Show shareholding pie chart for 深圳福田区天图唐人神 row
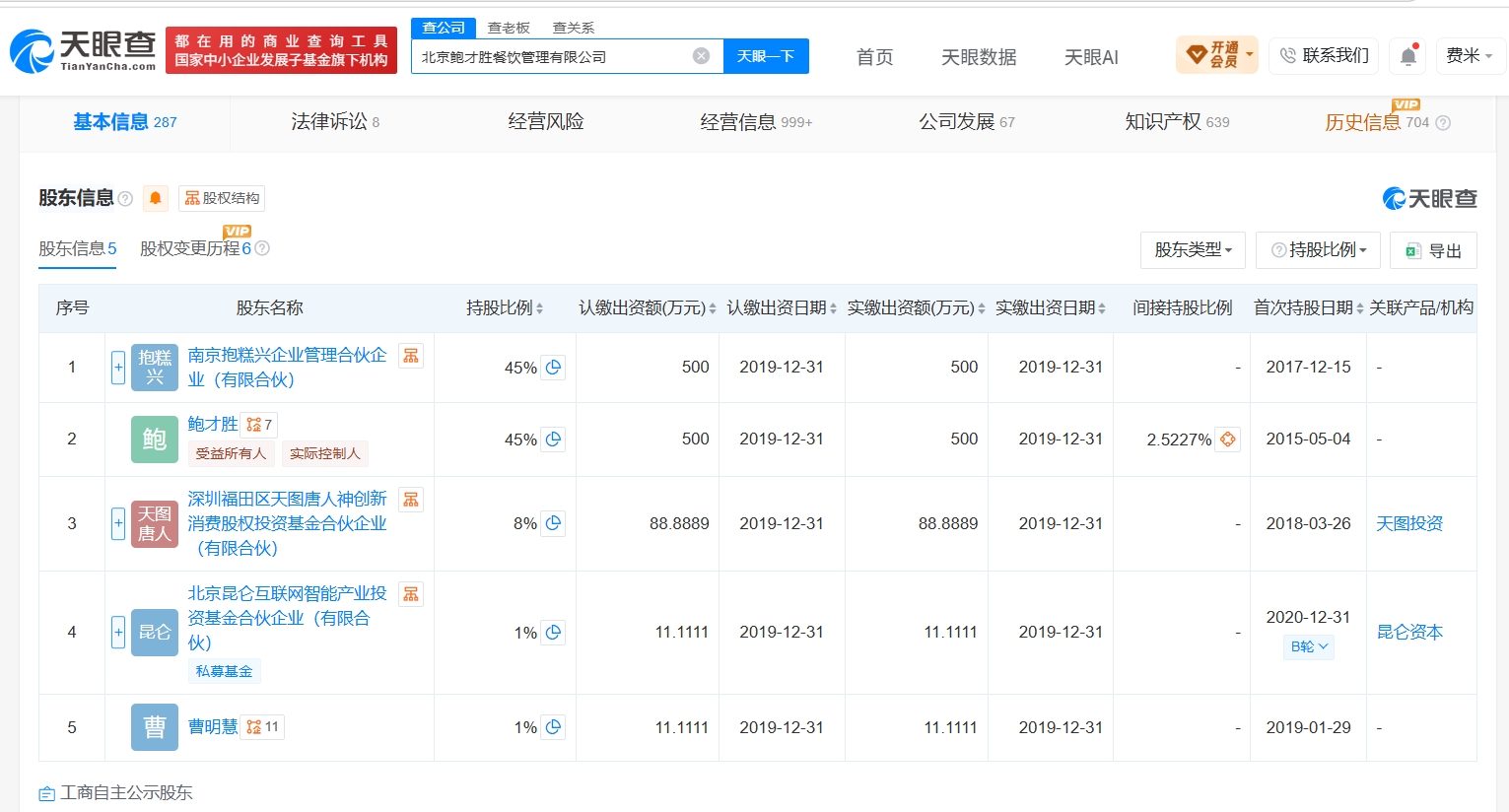The image size is (1509, 812). pos(553,523)
